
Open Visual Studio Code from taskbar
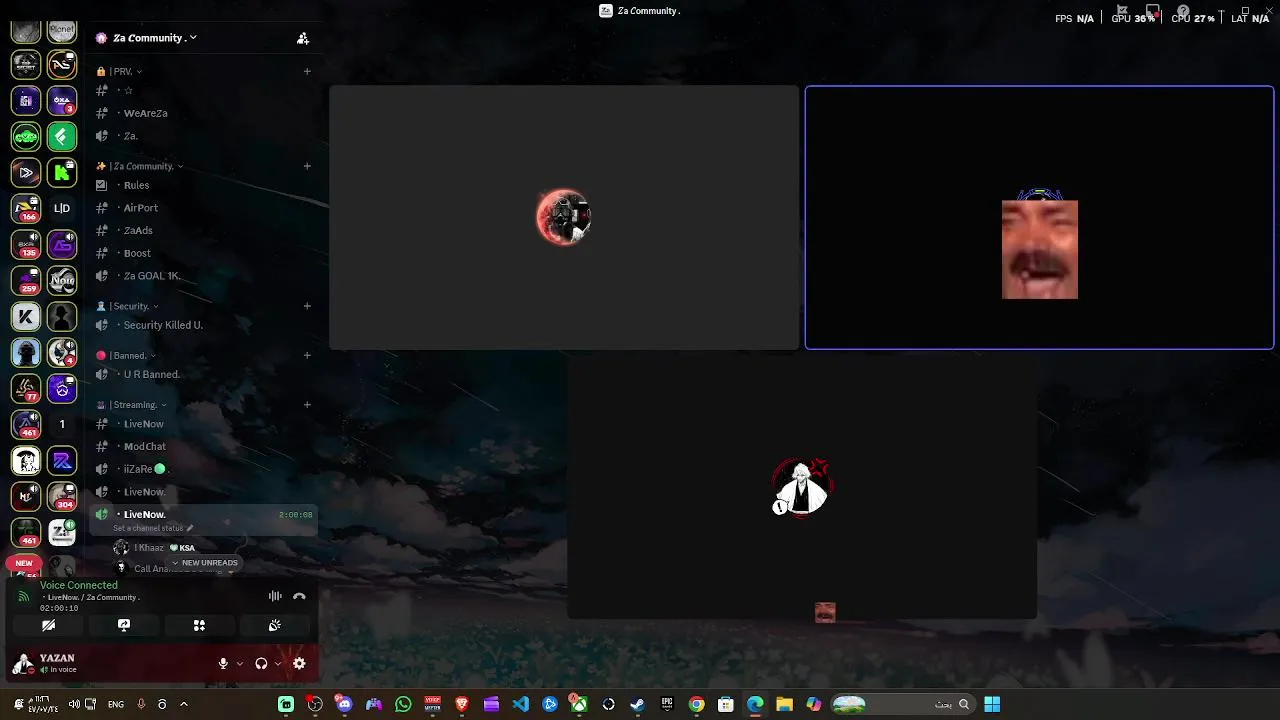[x=520, y=704]
